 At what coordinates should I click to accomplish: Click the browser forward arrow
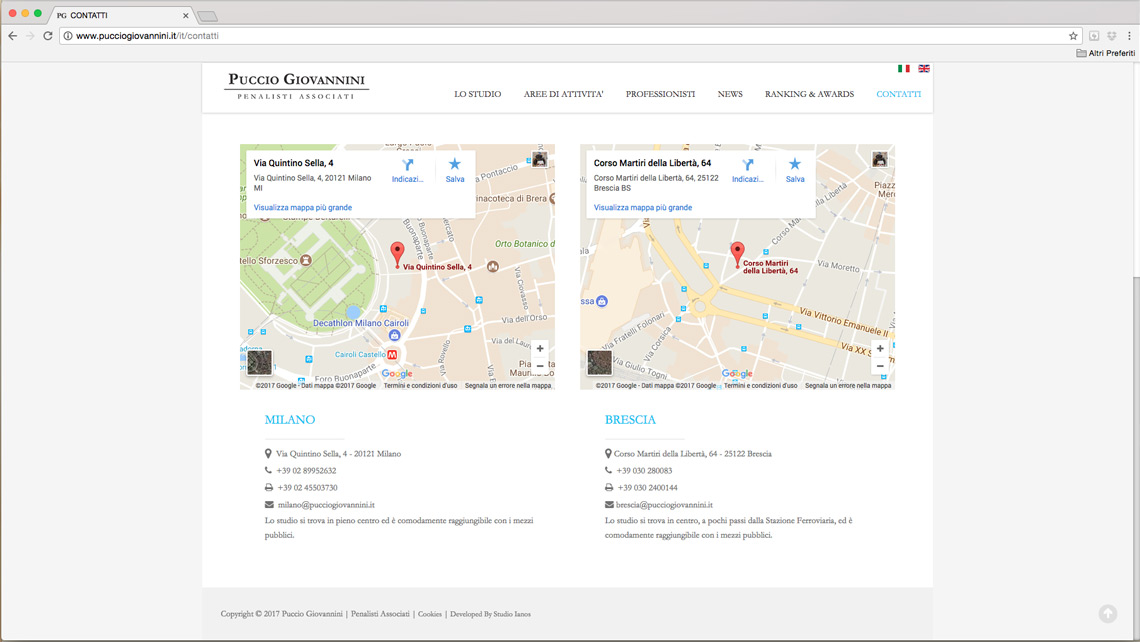pos(30,36)
